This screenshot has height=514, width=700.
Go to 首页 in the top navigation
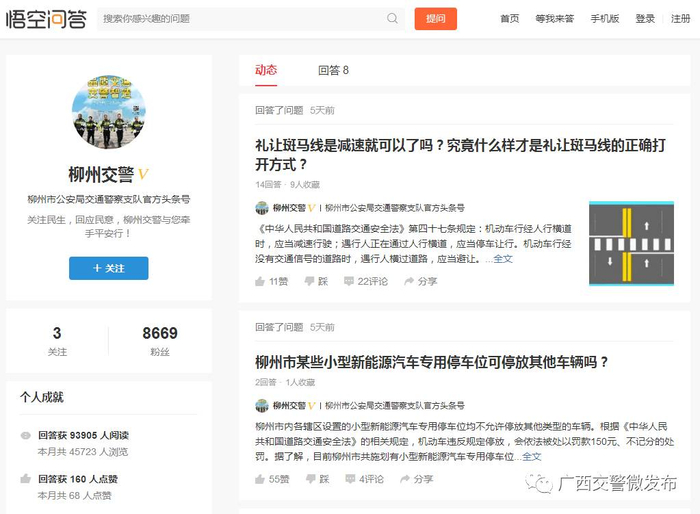509,19
